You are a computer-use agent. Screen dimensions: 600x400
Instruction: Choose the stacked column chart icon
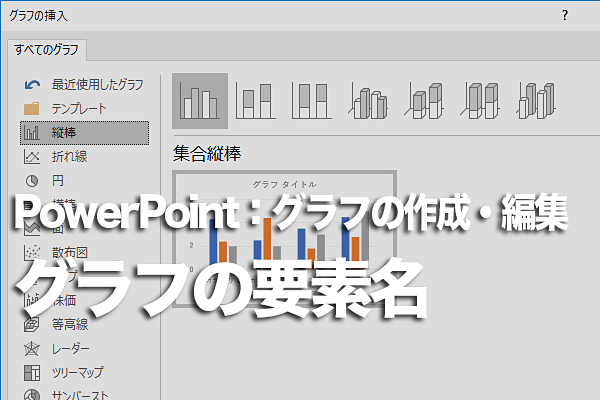click(x=256, y=101)
